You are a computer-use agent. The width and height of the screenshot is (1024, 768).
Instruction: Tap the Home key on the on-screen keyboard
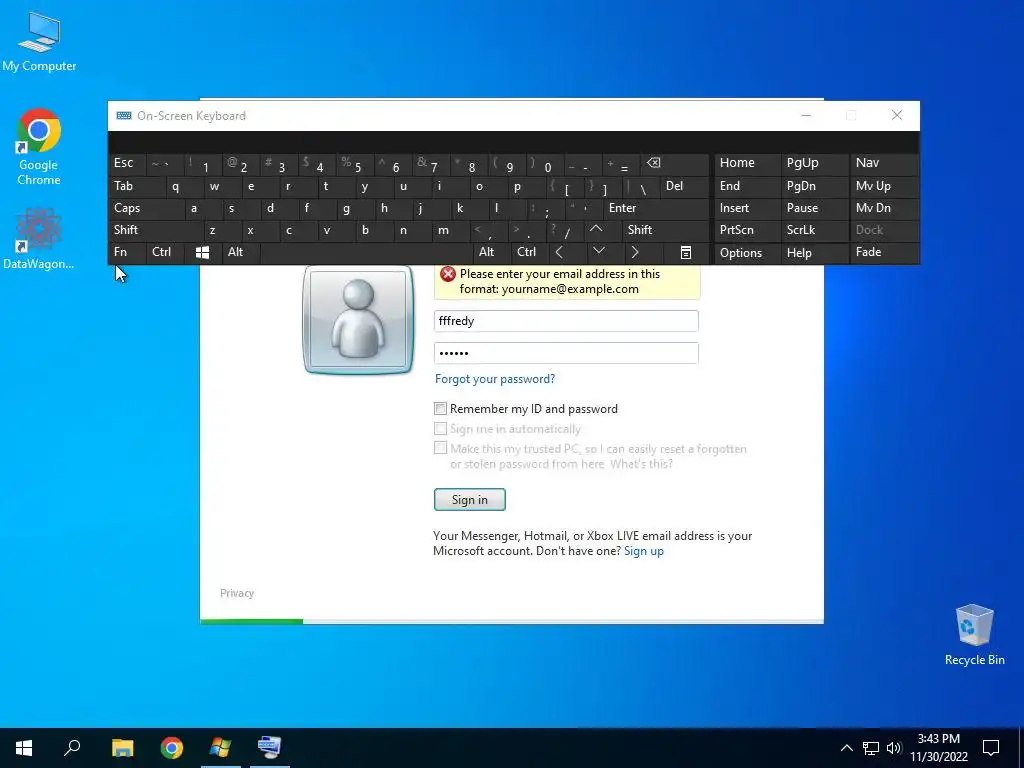[x=748, y=163]
